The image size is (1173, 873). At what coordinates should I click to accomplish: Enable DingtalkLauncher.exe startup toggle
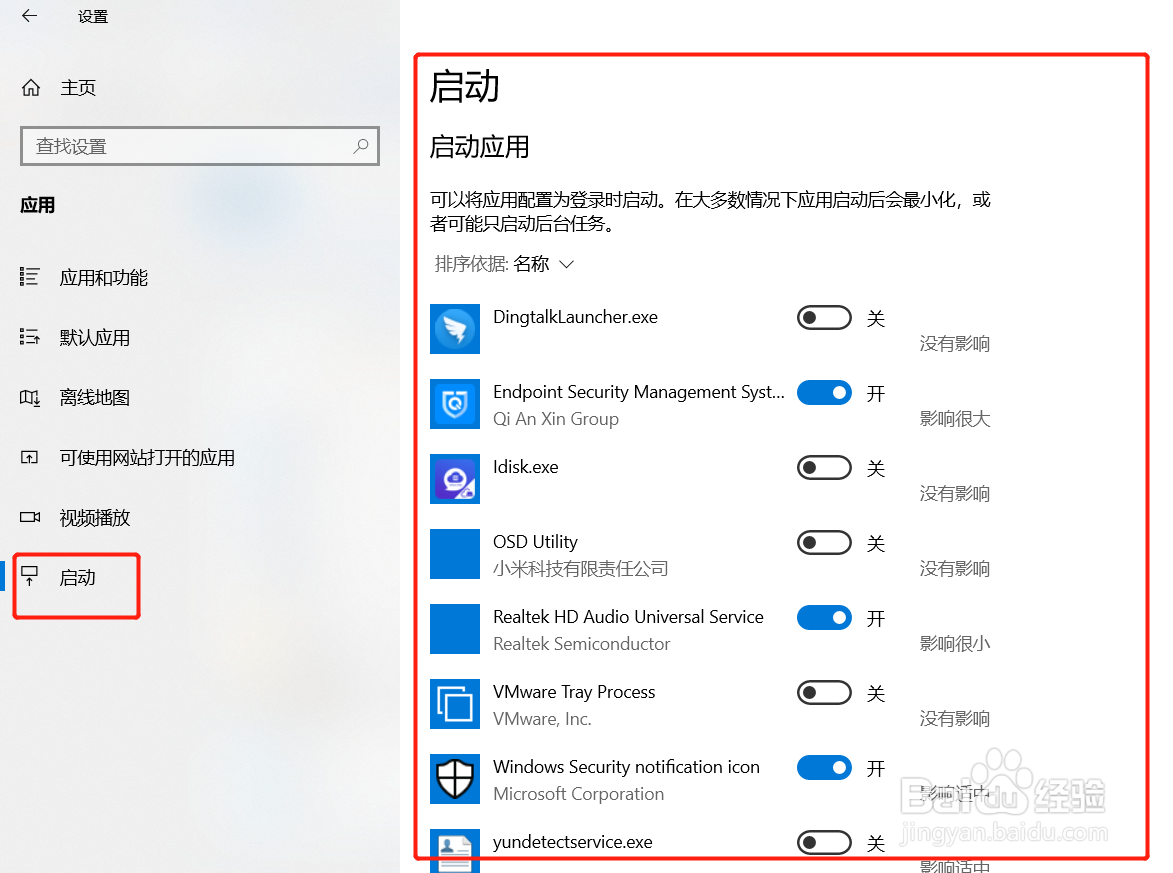point(824,318)
